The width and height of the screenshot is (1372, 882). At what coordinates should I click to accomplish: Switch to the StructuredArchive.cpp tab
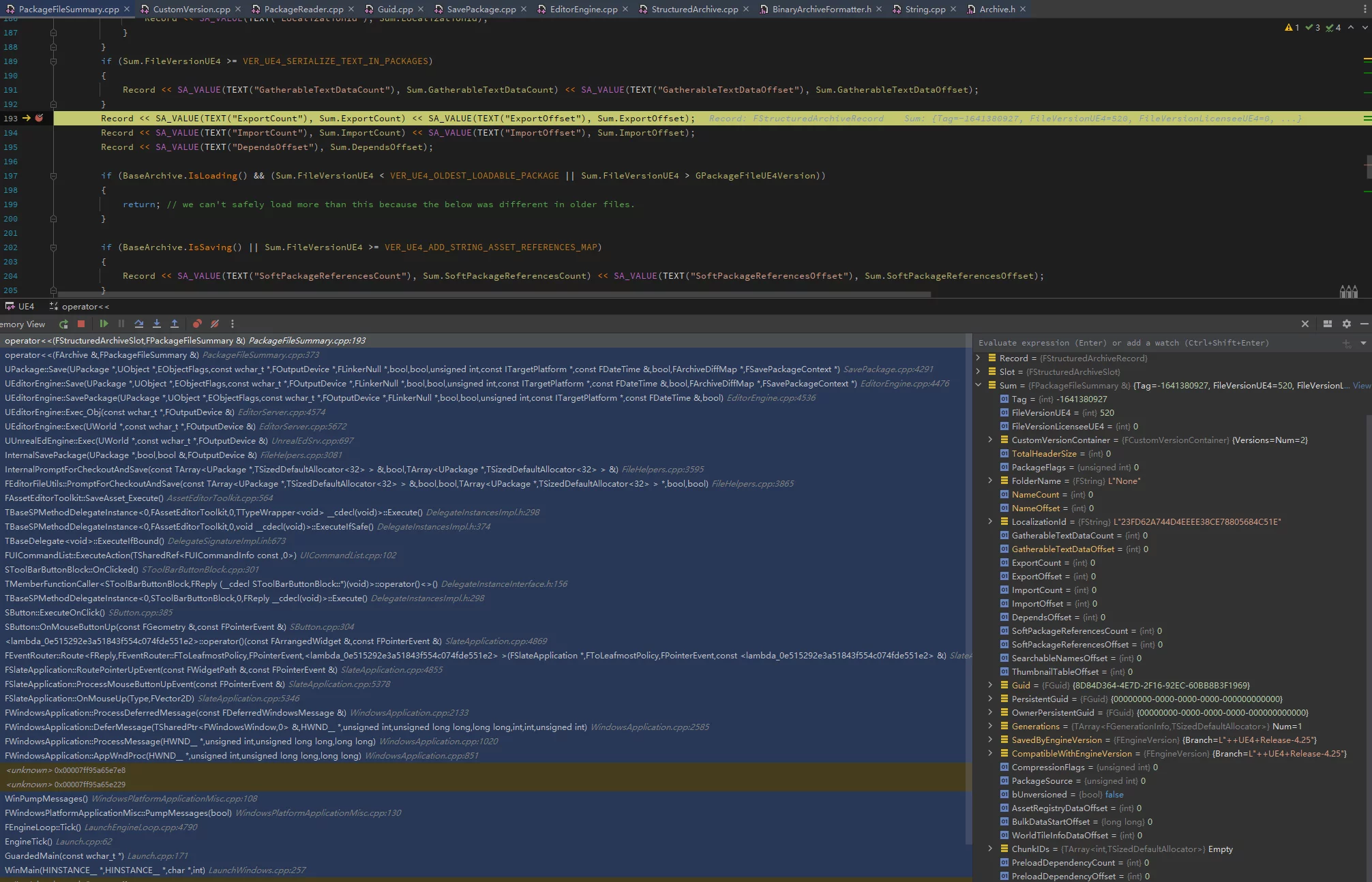694,9
